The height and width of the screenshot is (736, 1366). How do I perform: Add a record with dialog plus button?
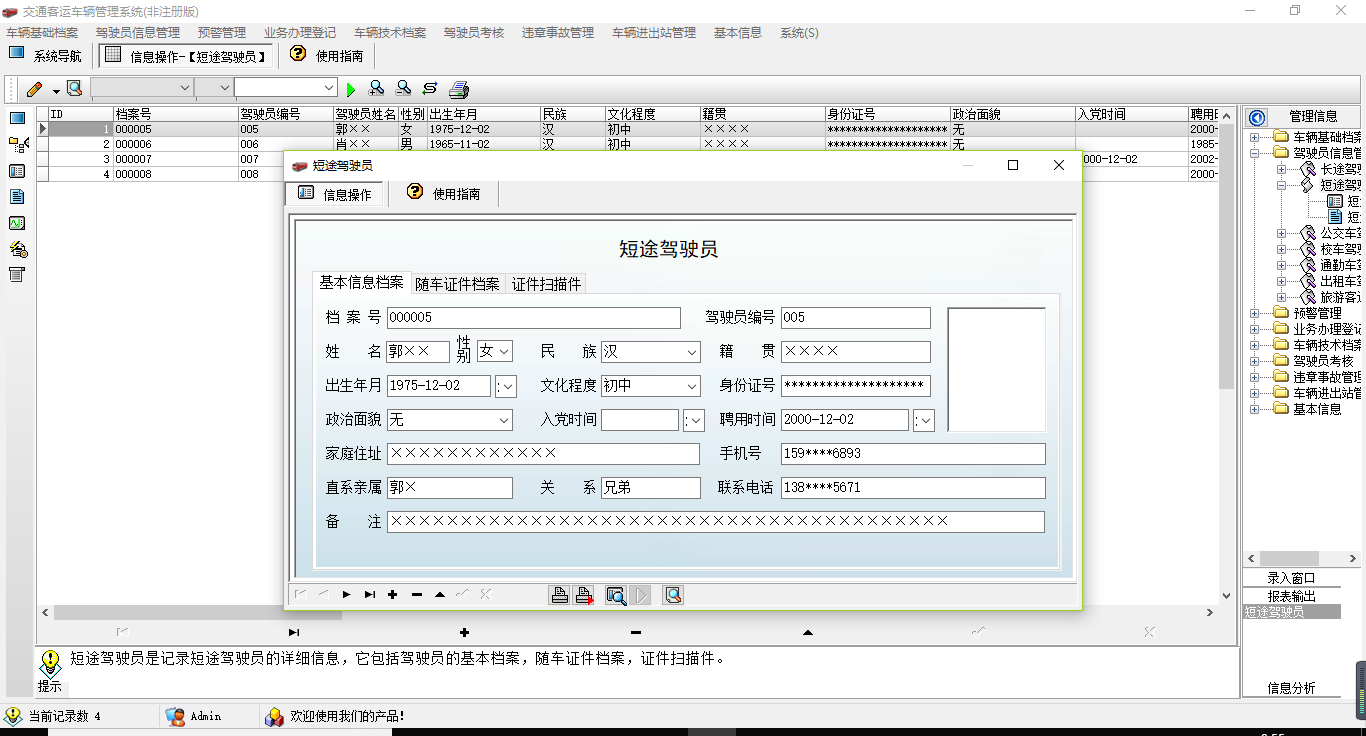(392, 595)
